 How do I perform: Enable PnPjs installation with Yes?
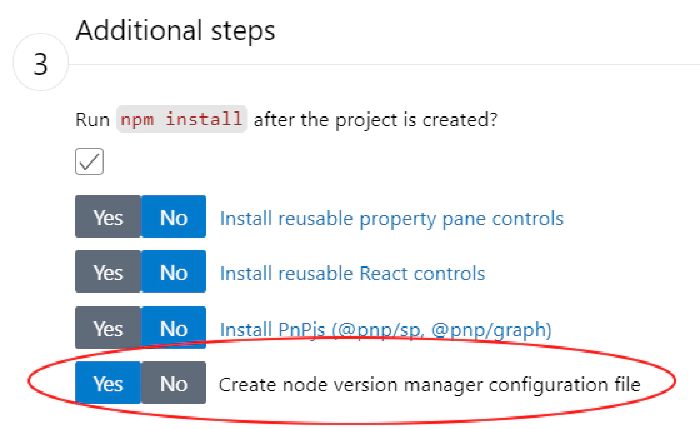tap(108, 328)
